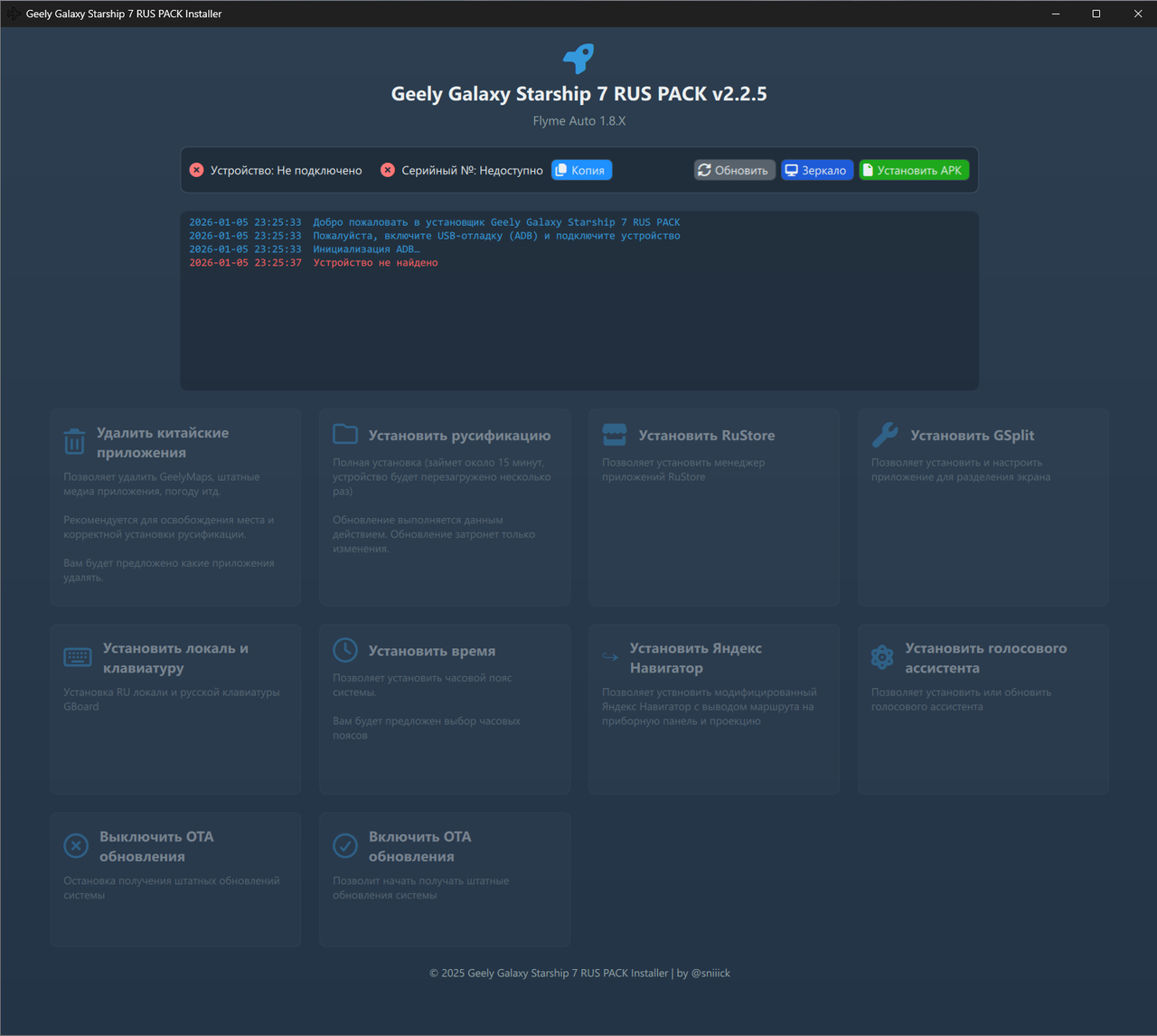This screenshot has width=1157, height=1036.
Task: Maximize the installer window
Action: [x=1096, y=14]
